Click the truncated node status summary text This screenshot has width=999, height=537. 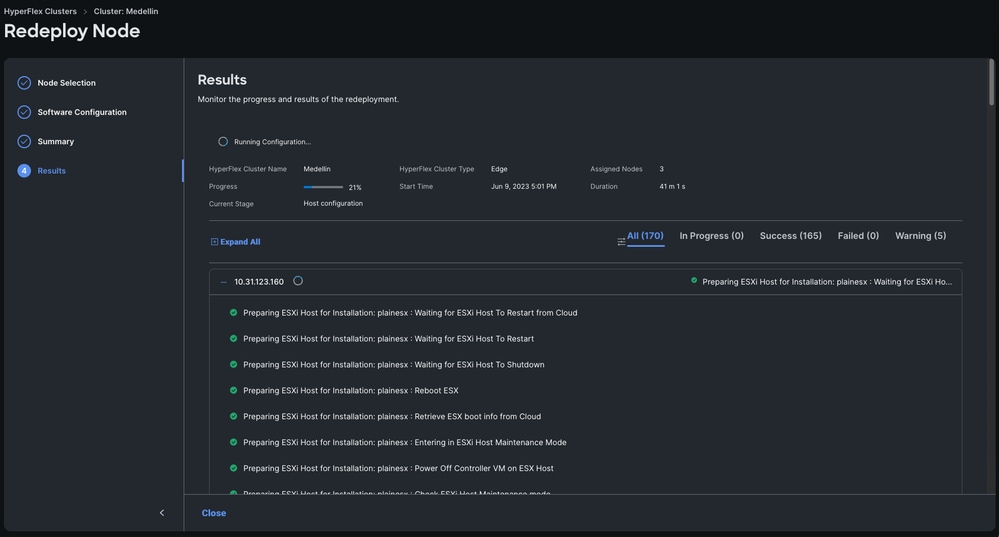coord(827,282)
